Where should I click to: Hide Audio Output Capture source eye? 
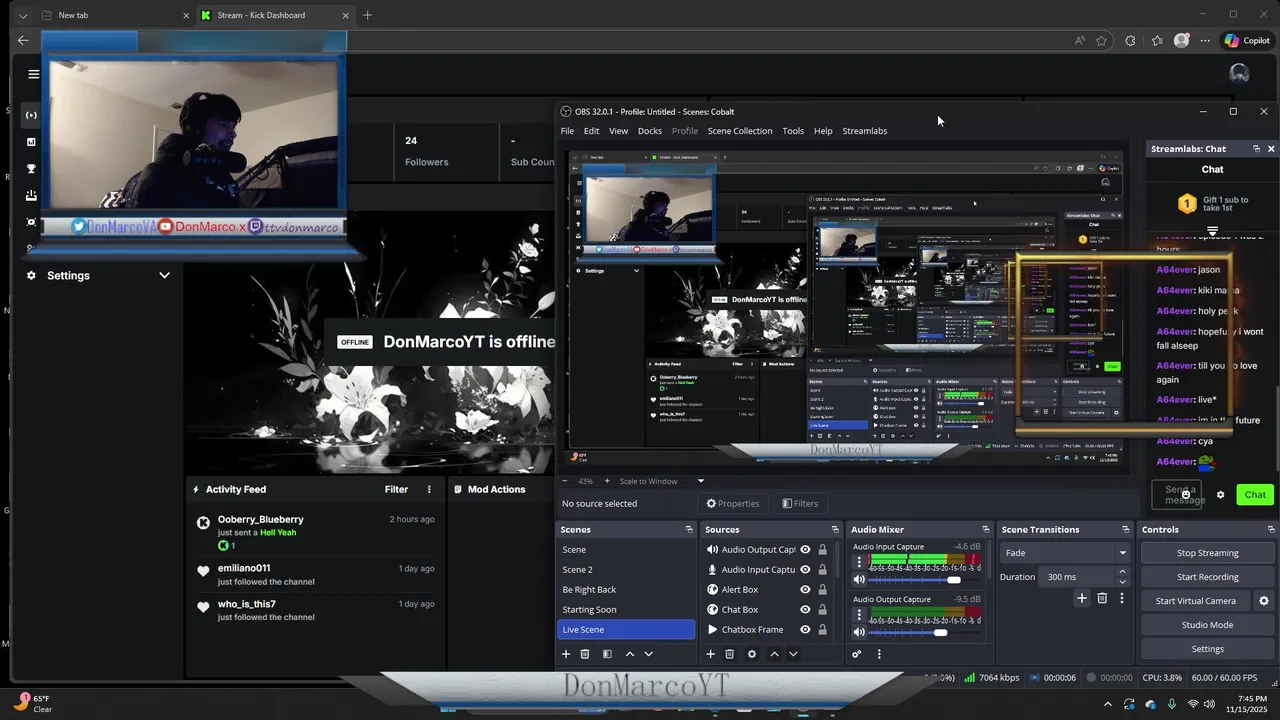click(805, 550)
